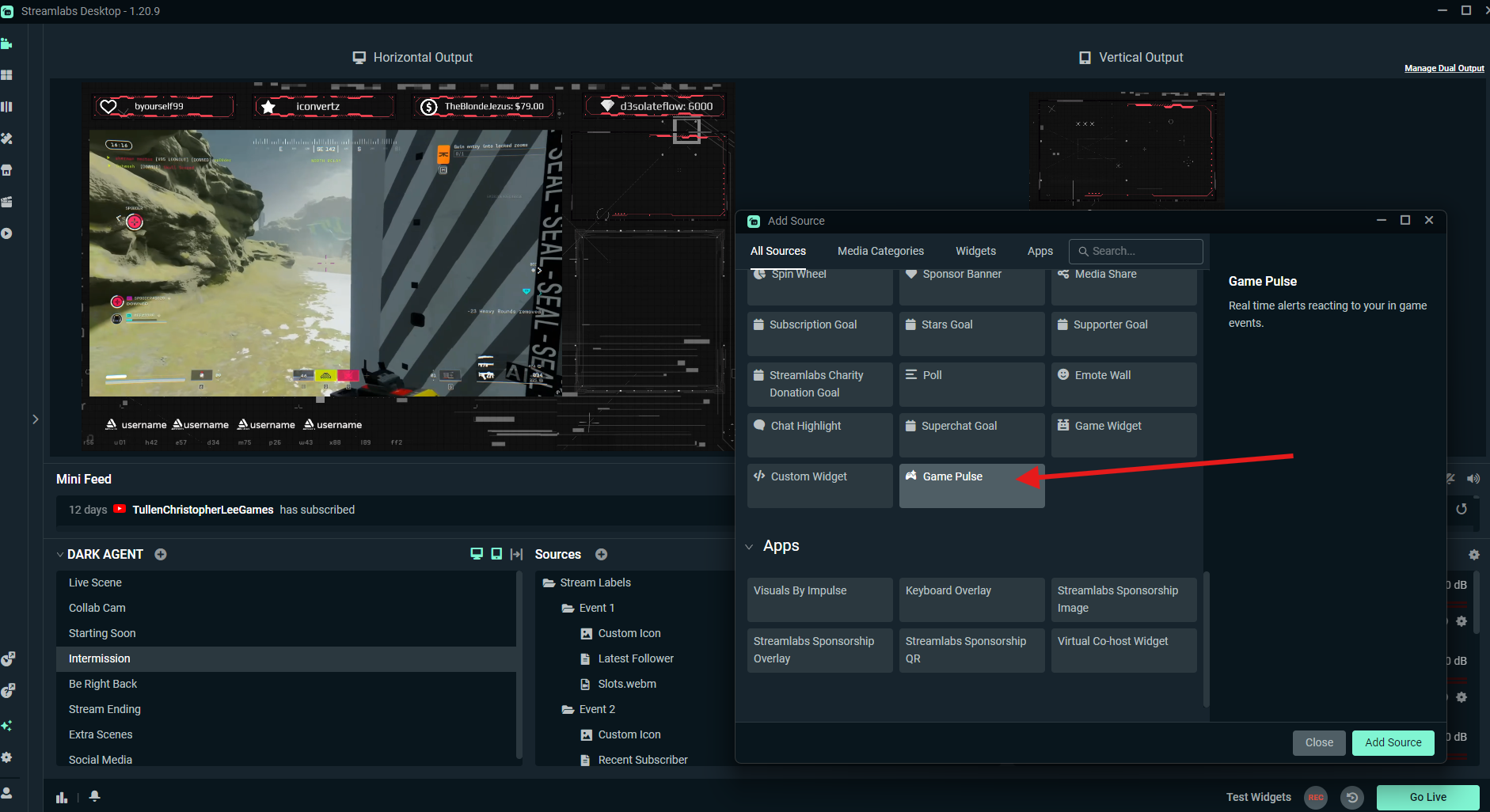Start recording with the REC button
Screen dimensions: 1490x812
tap(1316, 797)
